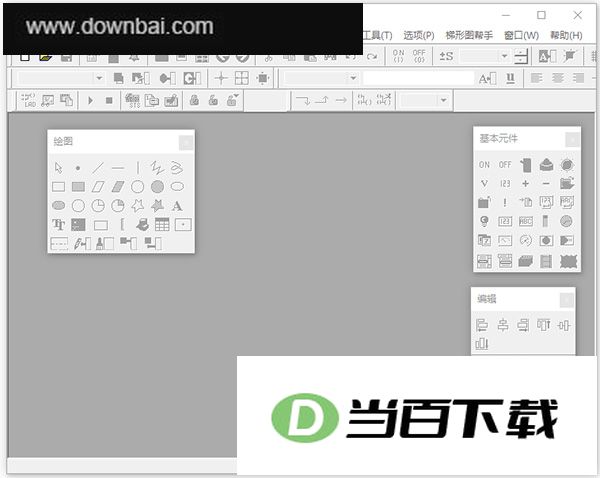Screen dimensions: 600x478
Task: Open the 帮助(H) menu
Action: pos(566,36)
